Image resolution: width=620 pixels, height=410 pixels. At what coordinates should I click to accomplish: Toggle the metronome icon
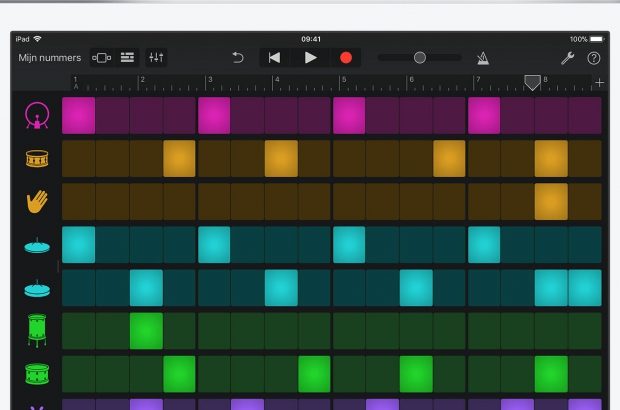pos(483,58)
